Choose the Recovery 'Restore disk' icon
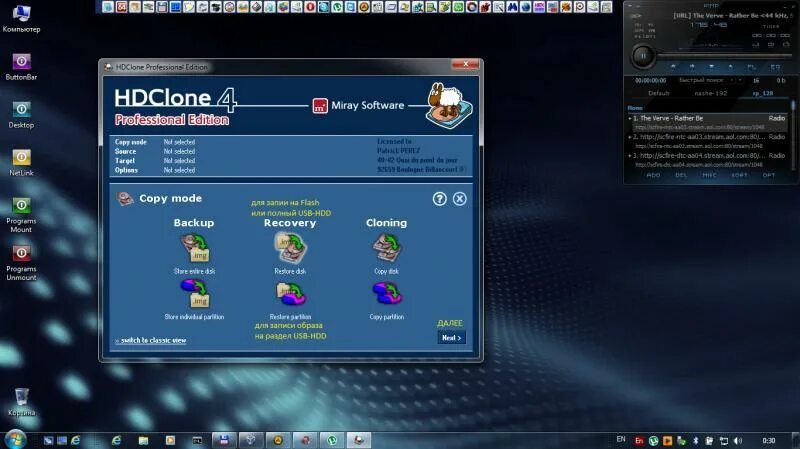The image size is (800, 449). point(290,247)
